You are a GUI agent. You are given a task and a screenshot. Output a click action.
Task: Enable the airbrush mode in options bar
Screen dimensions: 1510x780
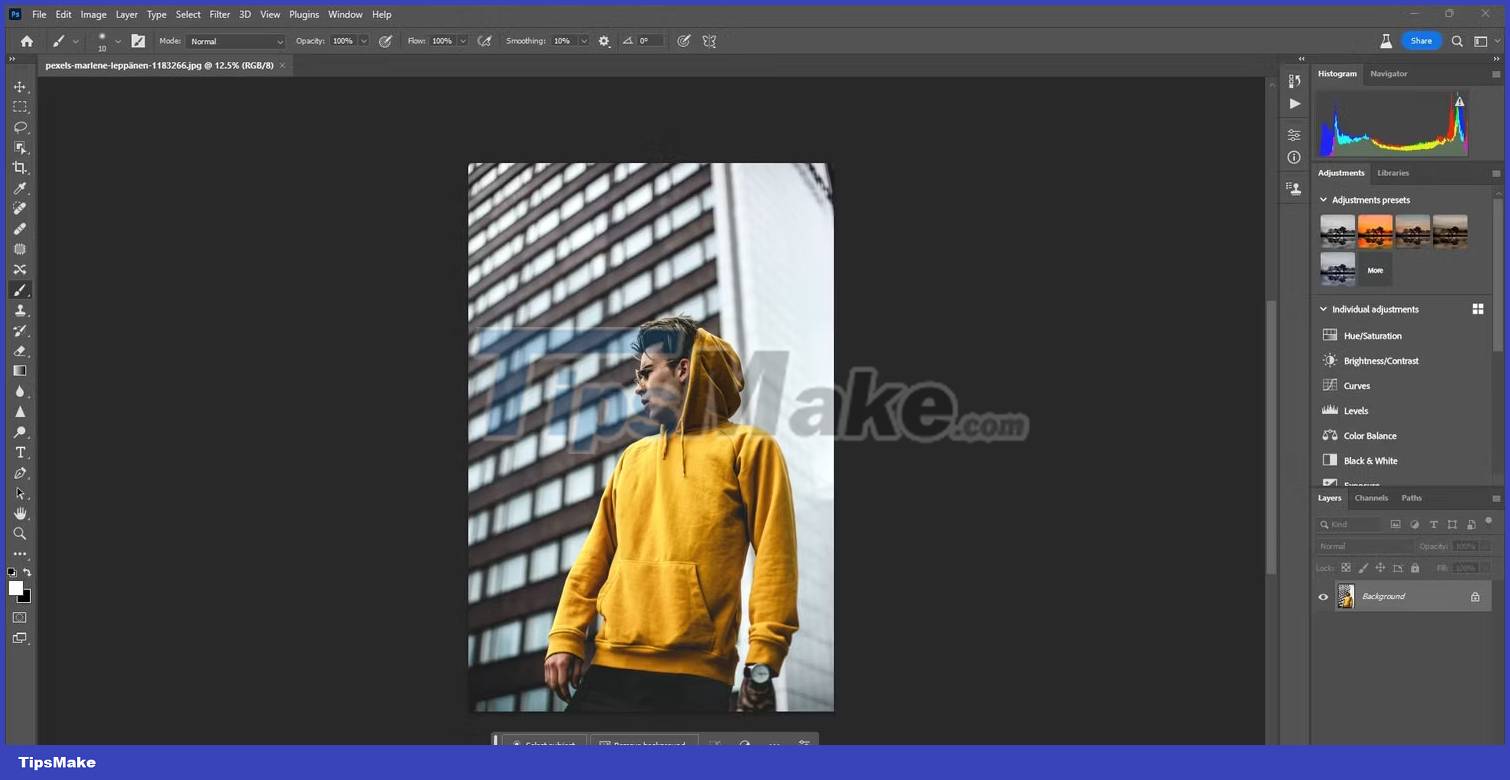(485, 41)
